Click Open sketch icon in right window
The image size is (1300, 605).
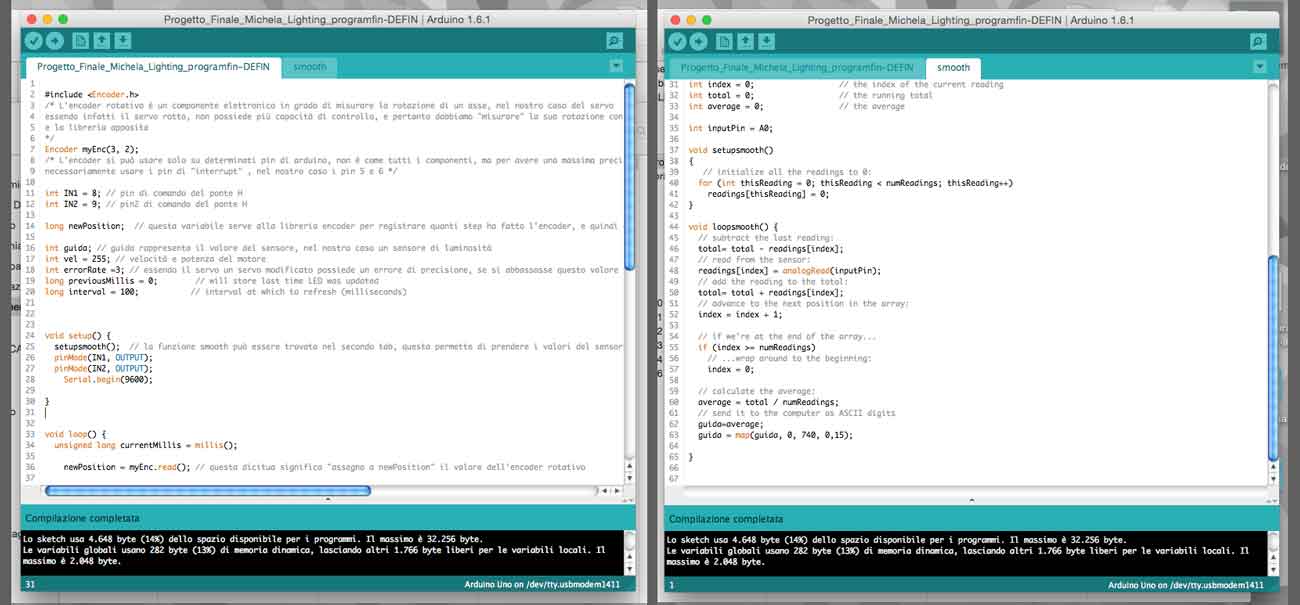(x=745, y=41)
